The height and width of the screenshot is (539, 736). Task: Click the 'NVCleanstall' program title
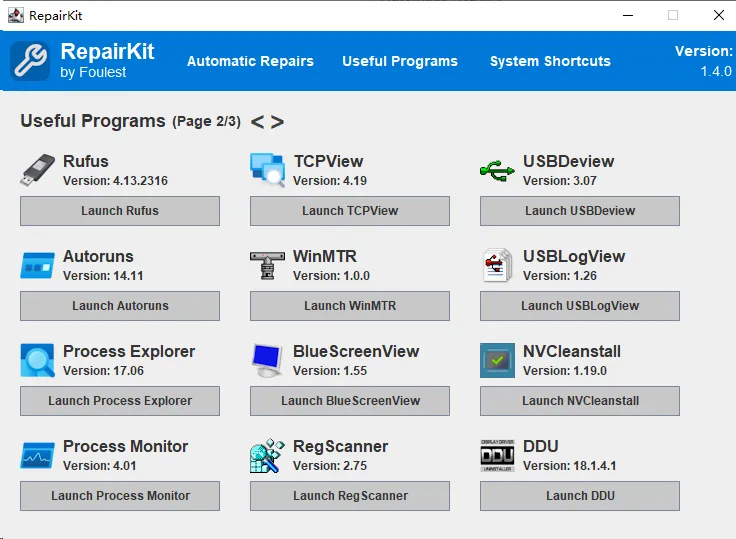[572, 351]
